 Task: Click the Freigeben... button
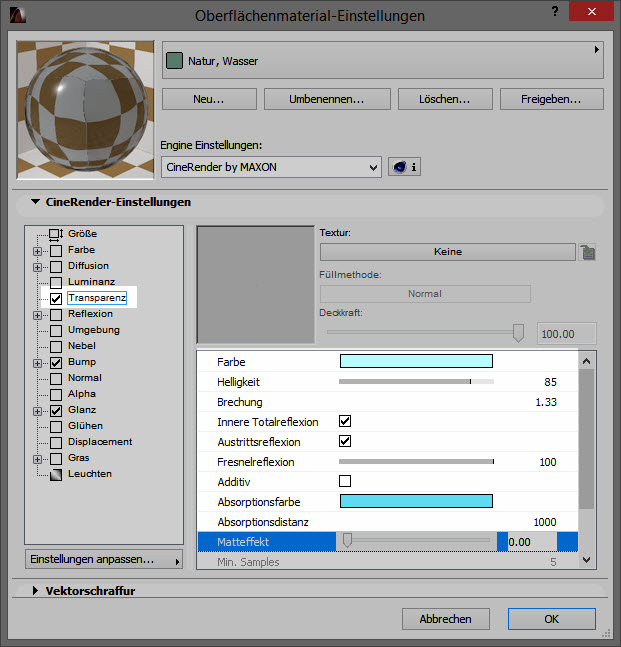point(552,99)
